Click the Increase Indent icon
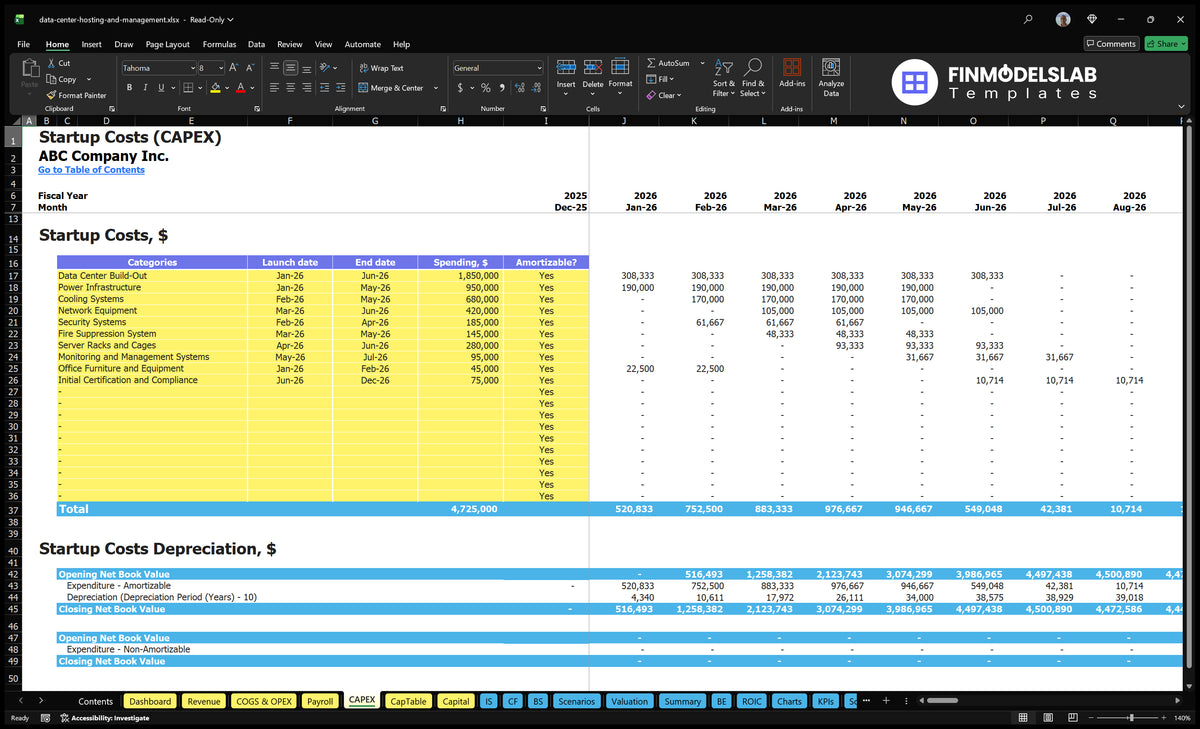Viewport: 1200px width, 729px height. (342, 88)
